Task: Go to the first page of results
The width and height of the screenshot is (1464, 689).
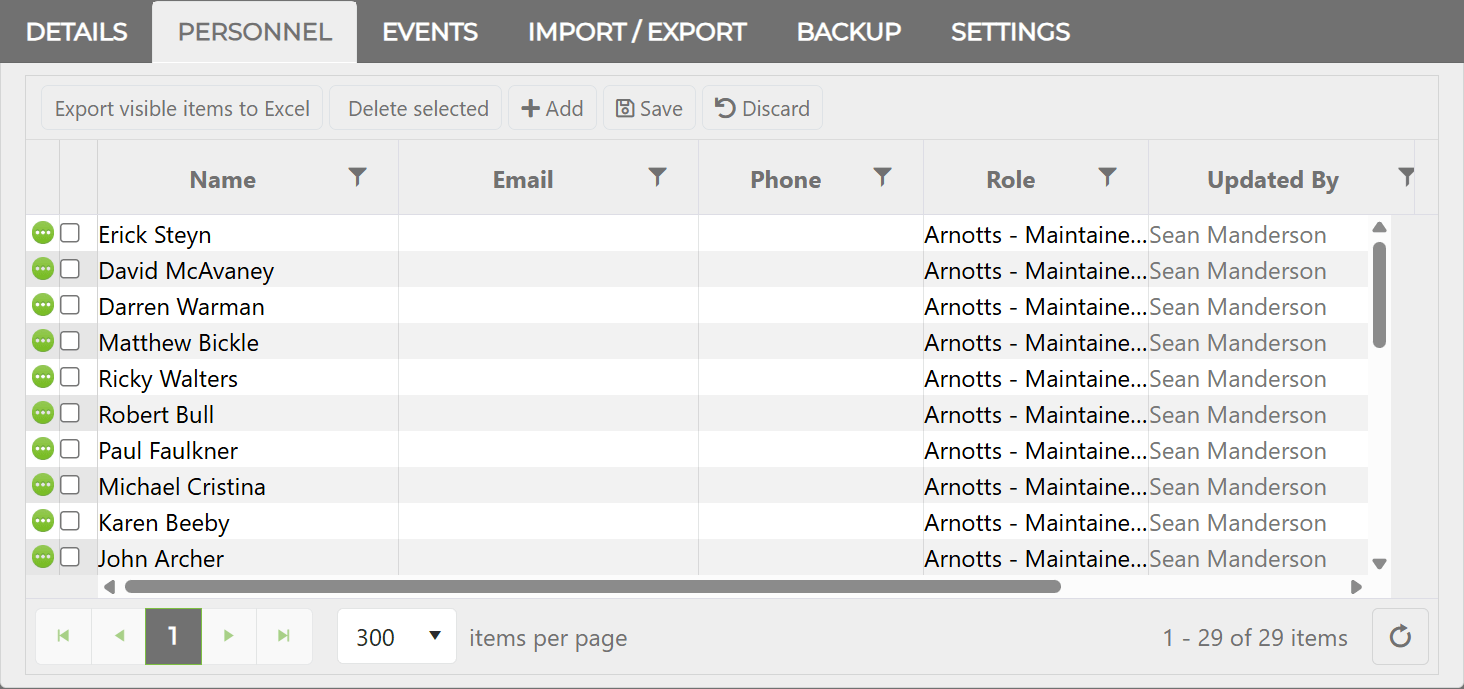Action: pos(64,636)
